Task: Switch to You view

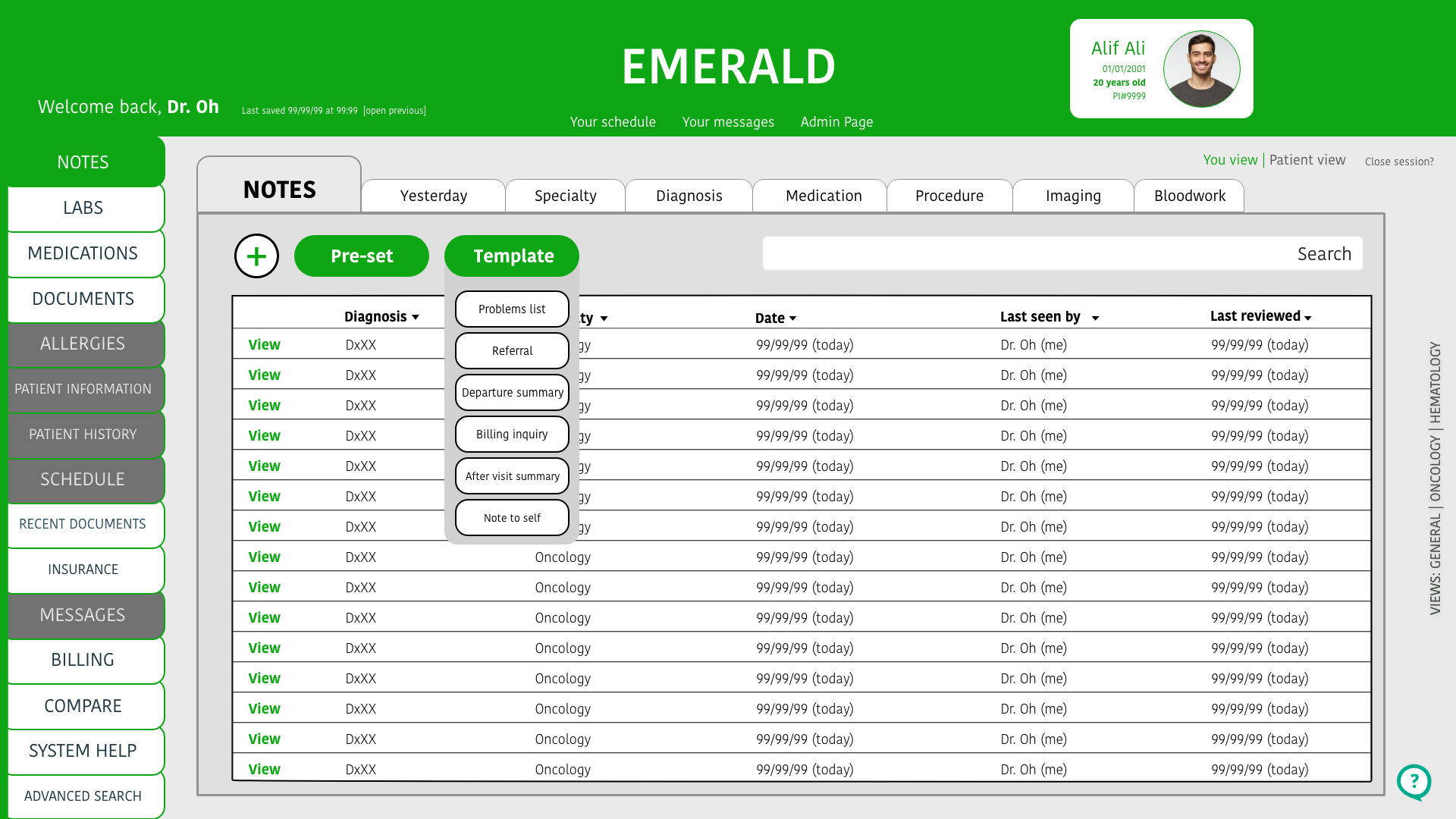Action: pyautogui.click(x=1230, y=160)
